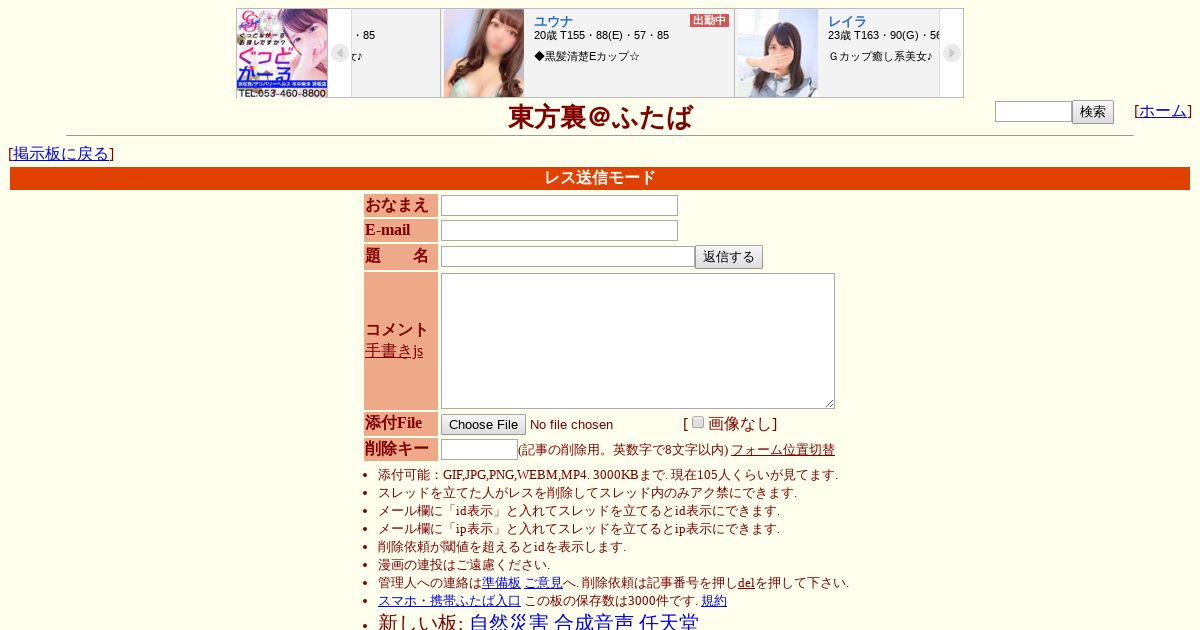The image size is (1200, 630).
Task: Open the 合成音声 board link
Action: (x=594, y=622)
